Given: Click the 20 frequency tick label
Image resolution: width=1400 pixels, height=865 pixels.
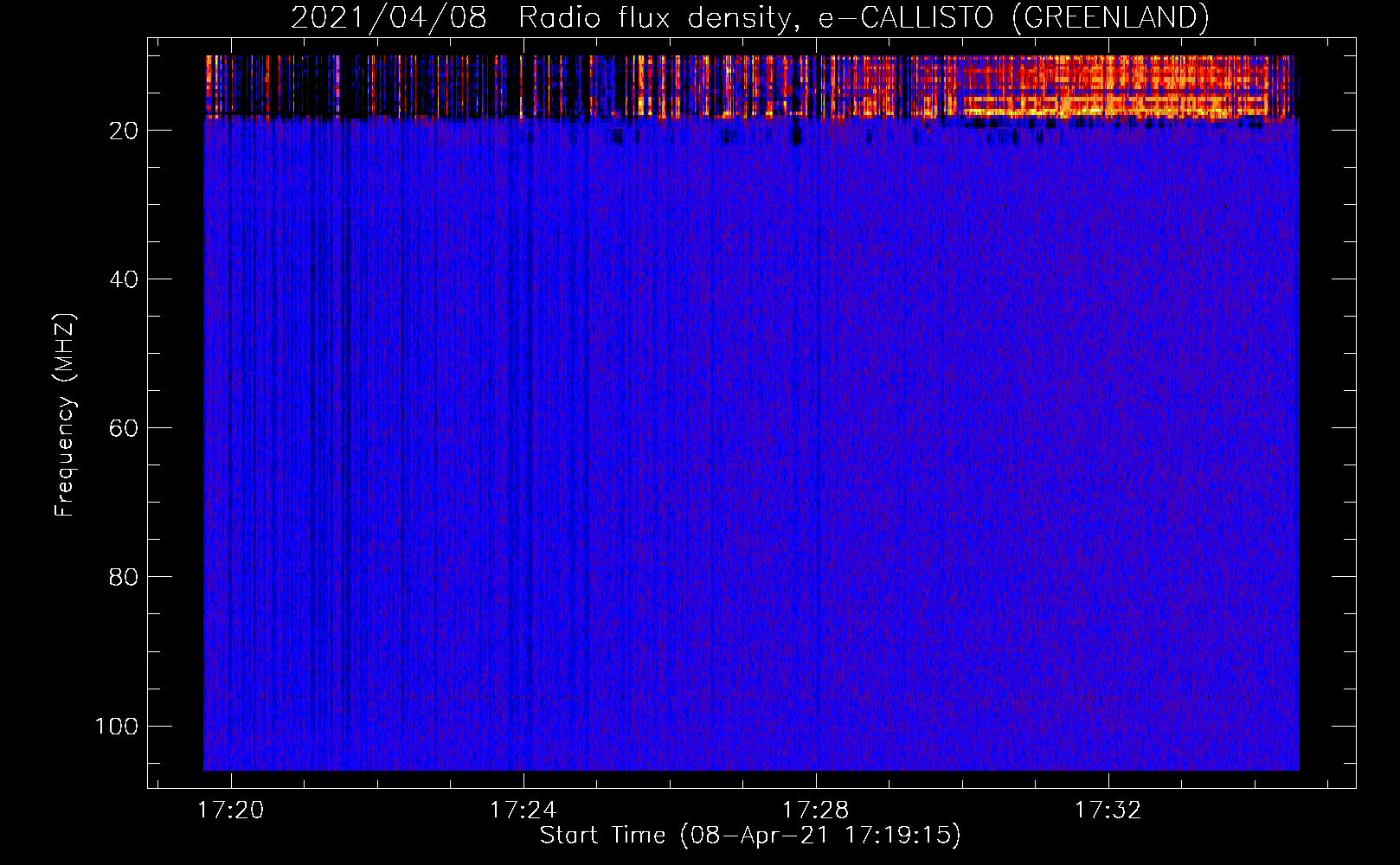Looking at the screenshot, I should click(124, 131).
